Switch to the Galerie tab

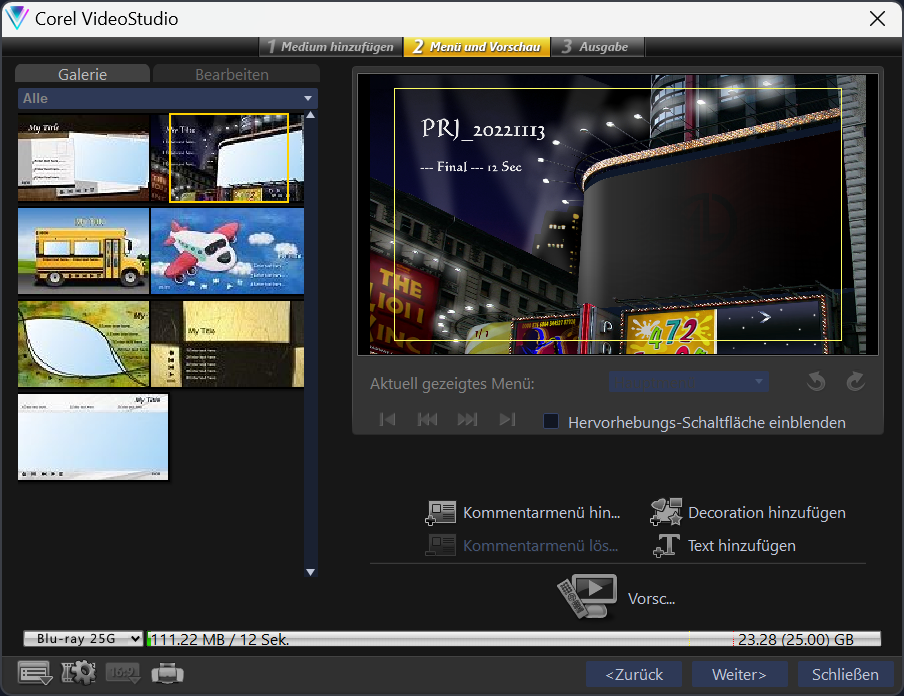click(82, 74)
